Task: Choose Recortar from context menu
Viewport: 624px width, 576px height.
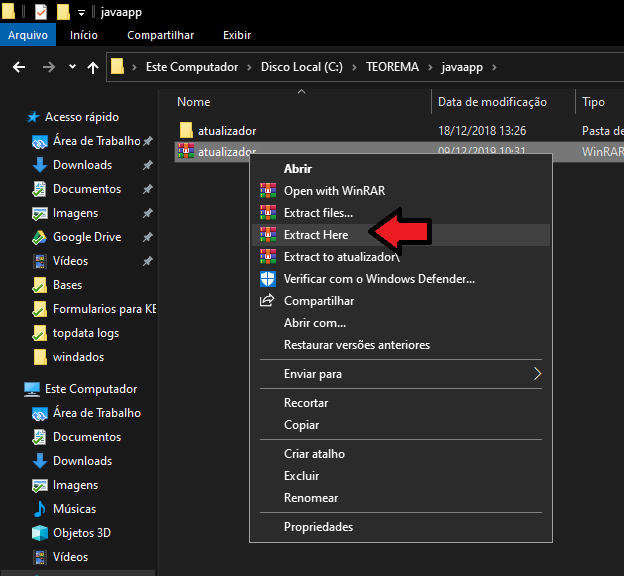Action: click(401, 403)
